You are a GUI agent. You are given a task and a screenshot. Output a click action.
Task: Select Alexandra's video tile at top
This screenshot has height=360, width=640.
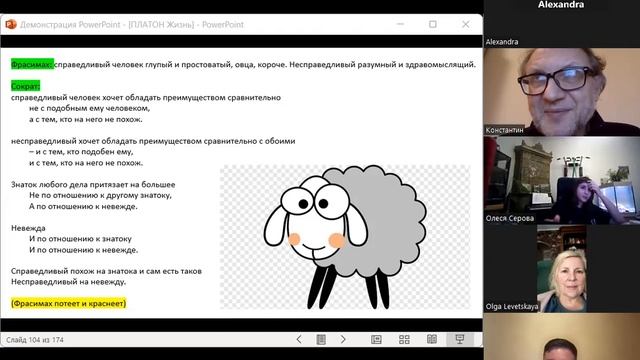pos(562,23)
